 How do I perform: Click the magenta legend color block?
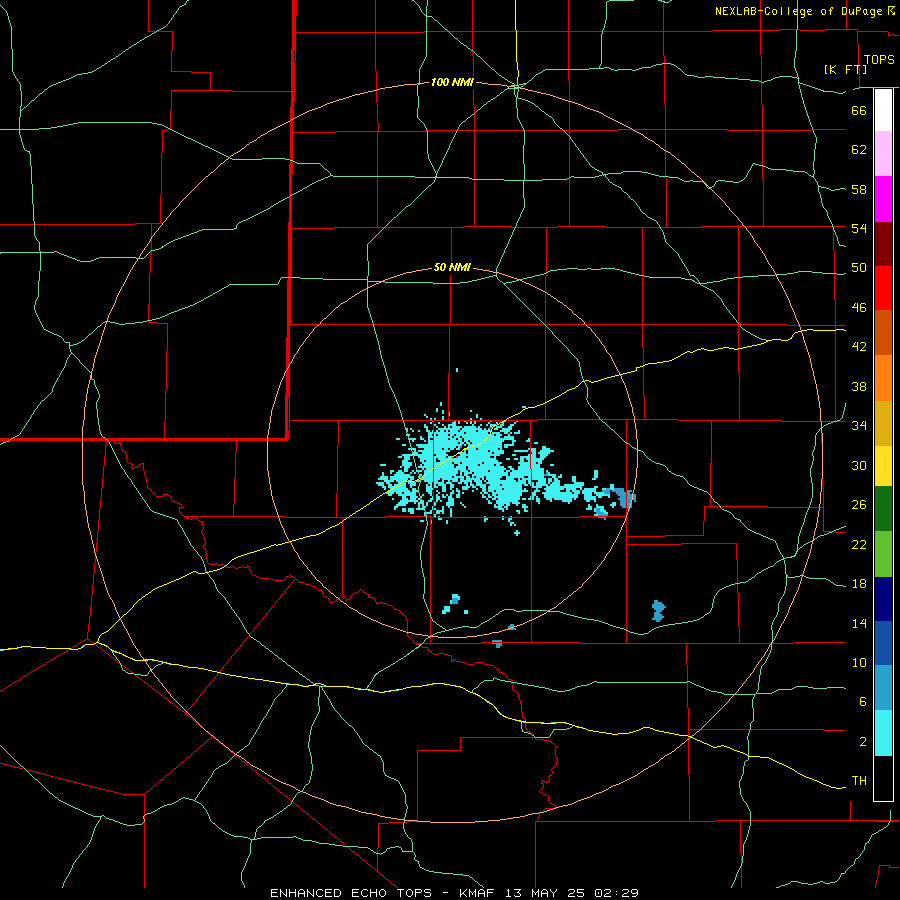point(883,199)
